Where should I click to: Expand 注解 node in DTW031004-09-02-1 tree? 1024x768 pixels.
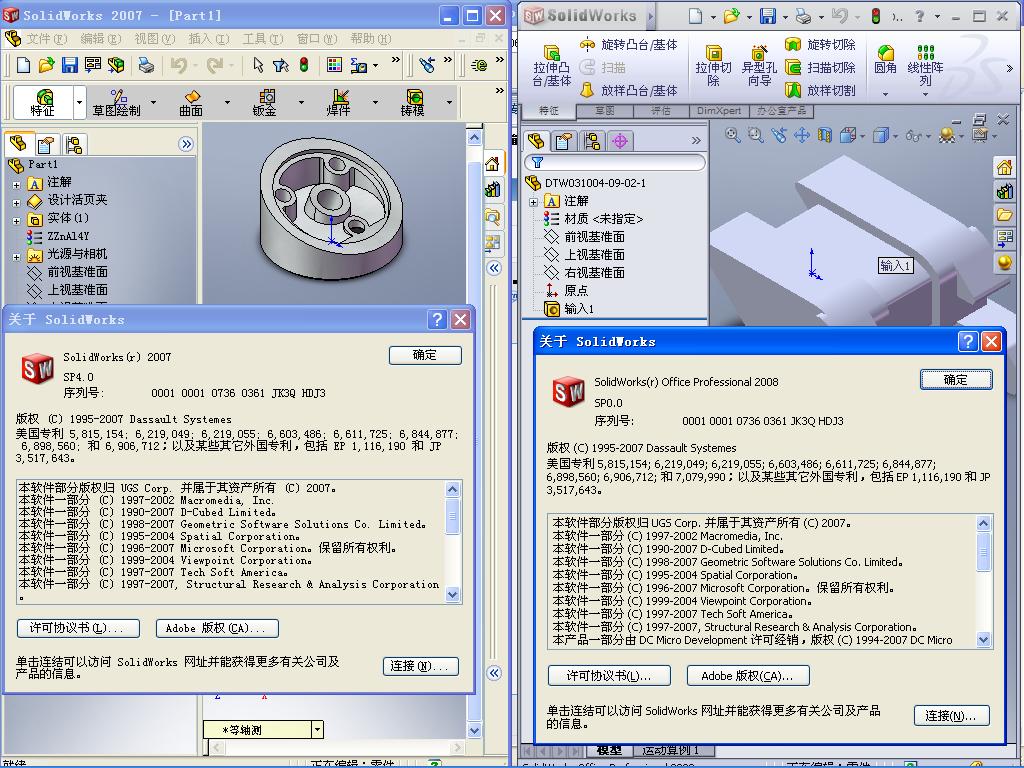pyautogui.click(x=534, y=202)
